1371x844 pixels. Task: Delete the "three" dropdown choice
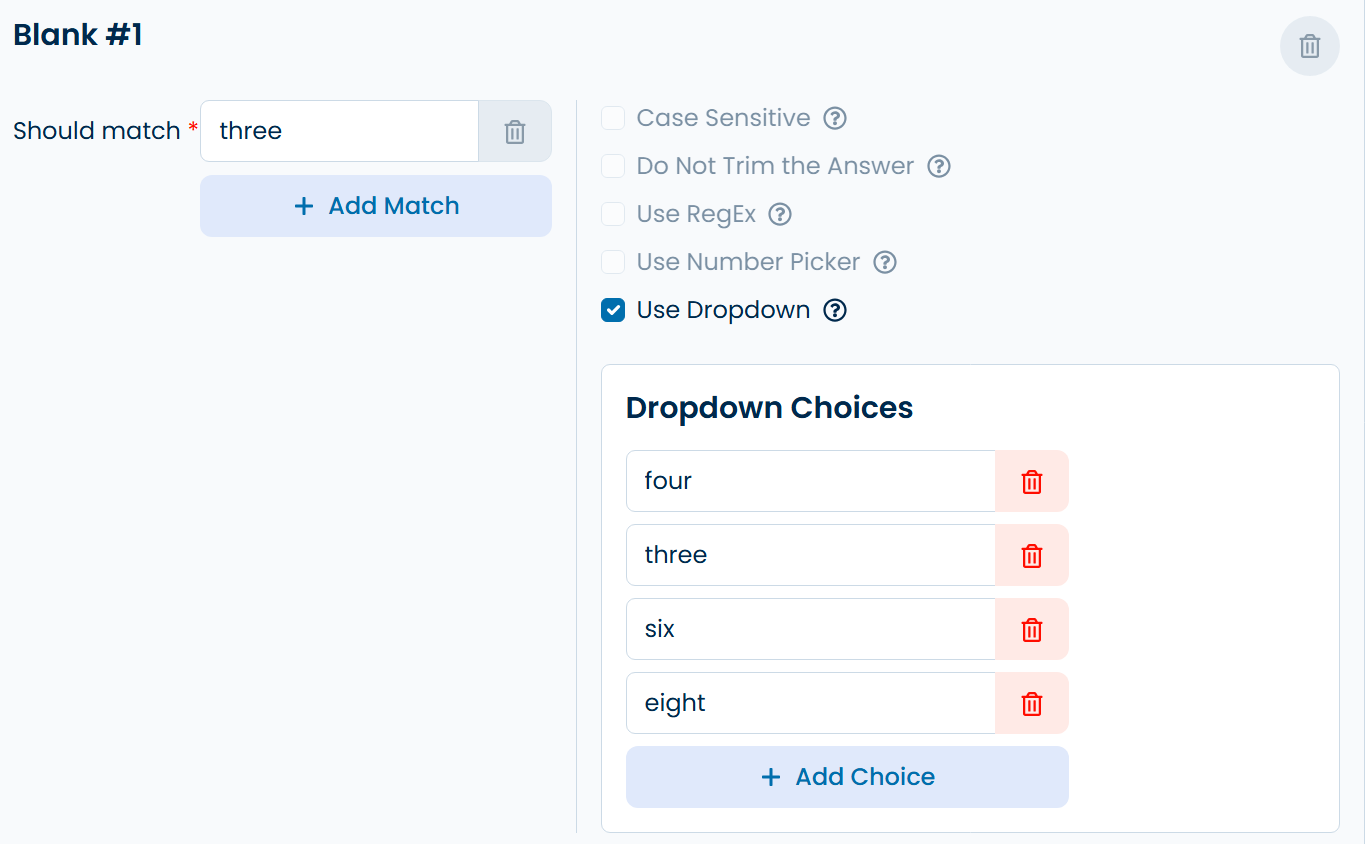pyautogui.click(x=1031, y=555)
